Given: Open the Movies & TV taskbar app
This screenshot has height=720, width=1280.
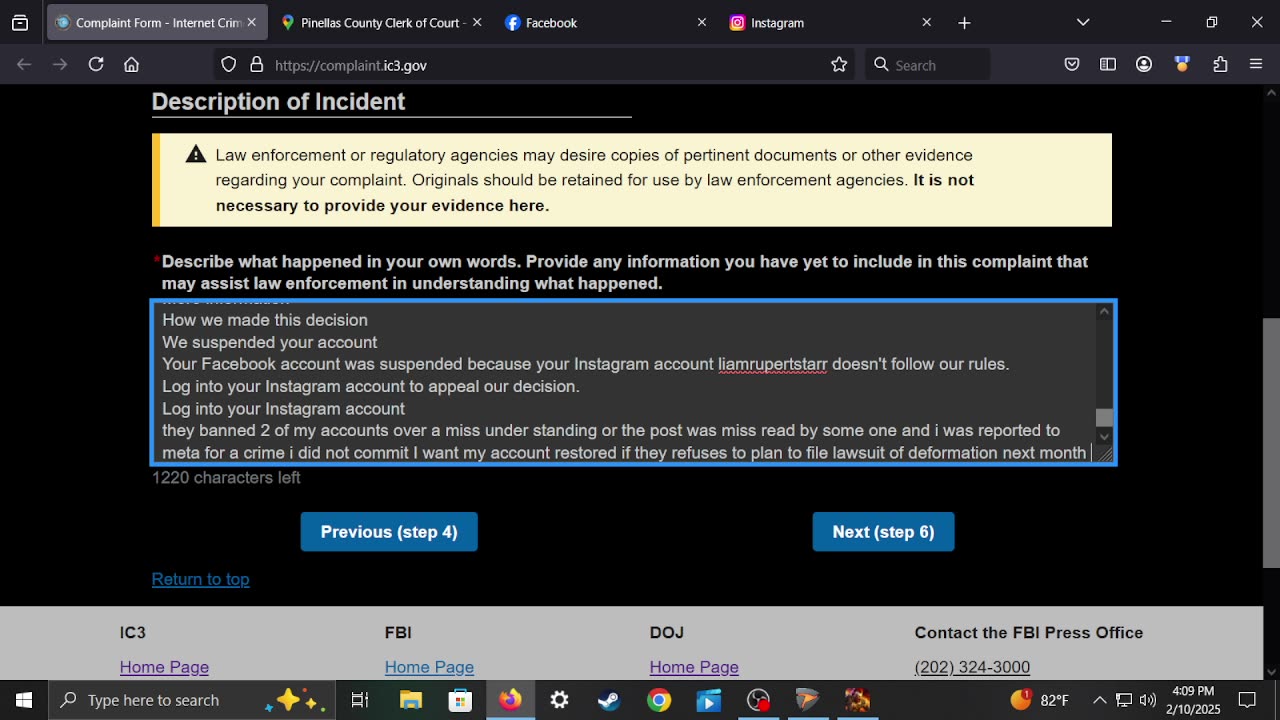Looking at the screenshot, I should [x=708, y=700].
